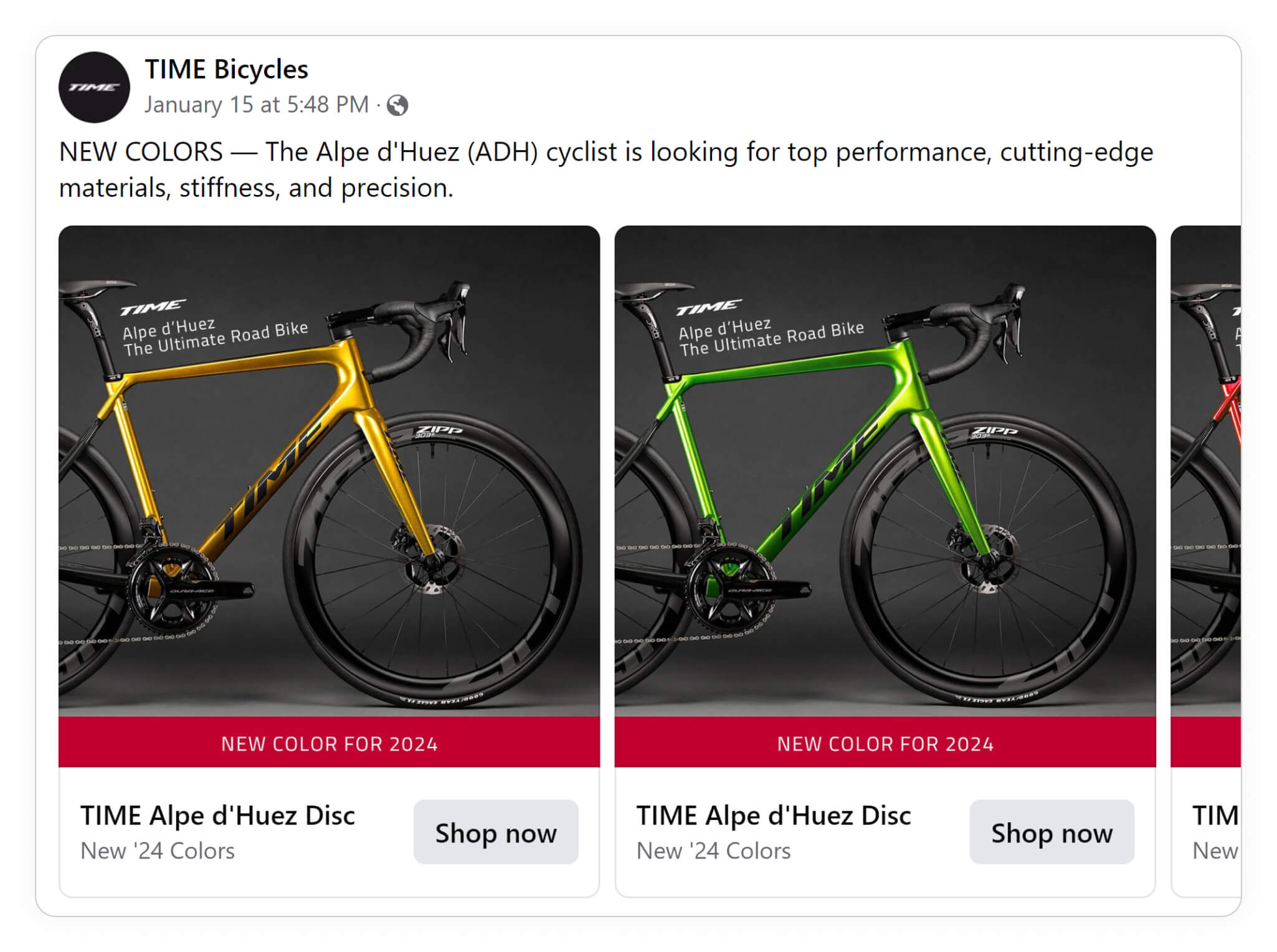Click the second card's TIME Alpe d'Huez Disc title
The width and height of the screenshot is (1277, 952).
coord(774,816)
